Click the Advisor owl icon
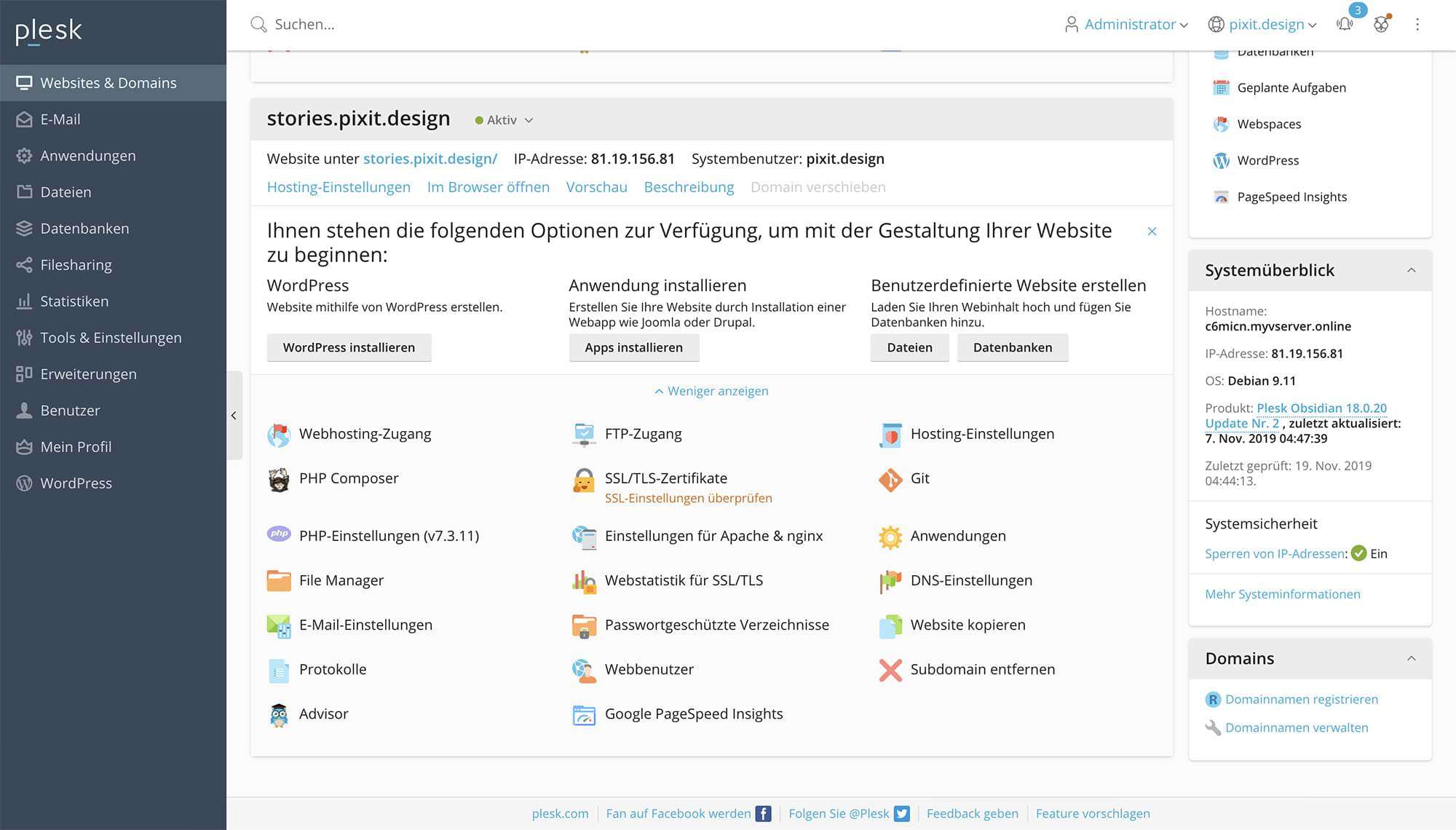The height and width of the screenshot is (830, 1456). click(x=279, y=714)
